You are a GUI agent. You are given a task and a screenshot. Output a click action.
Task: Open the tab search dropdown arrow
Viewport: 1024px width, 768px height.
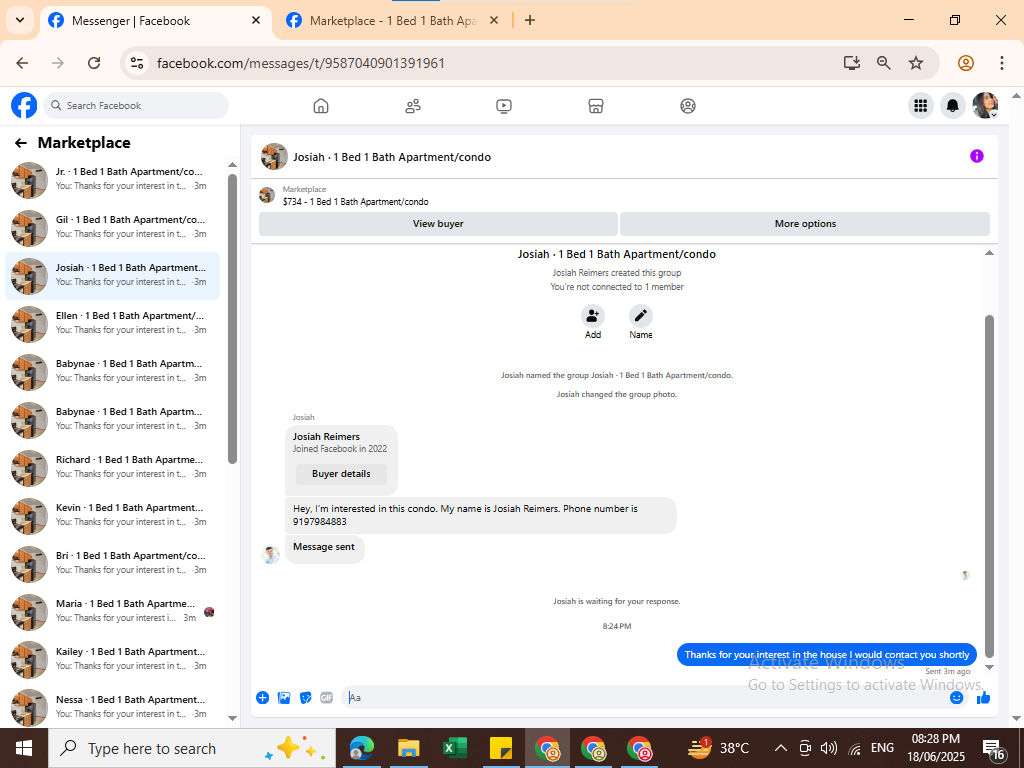[x=20, y=20]
